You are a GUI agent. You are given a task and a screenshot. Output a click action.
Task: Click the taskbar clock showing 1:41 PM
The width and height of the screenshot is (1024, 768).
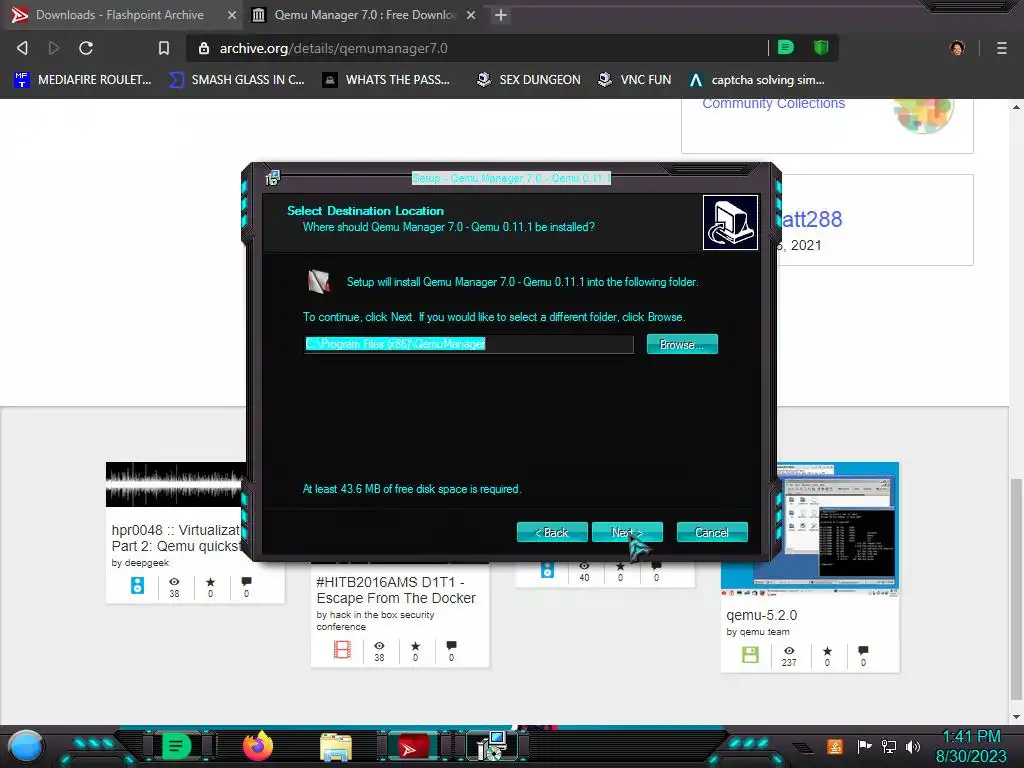click(x=971, y=737)
